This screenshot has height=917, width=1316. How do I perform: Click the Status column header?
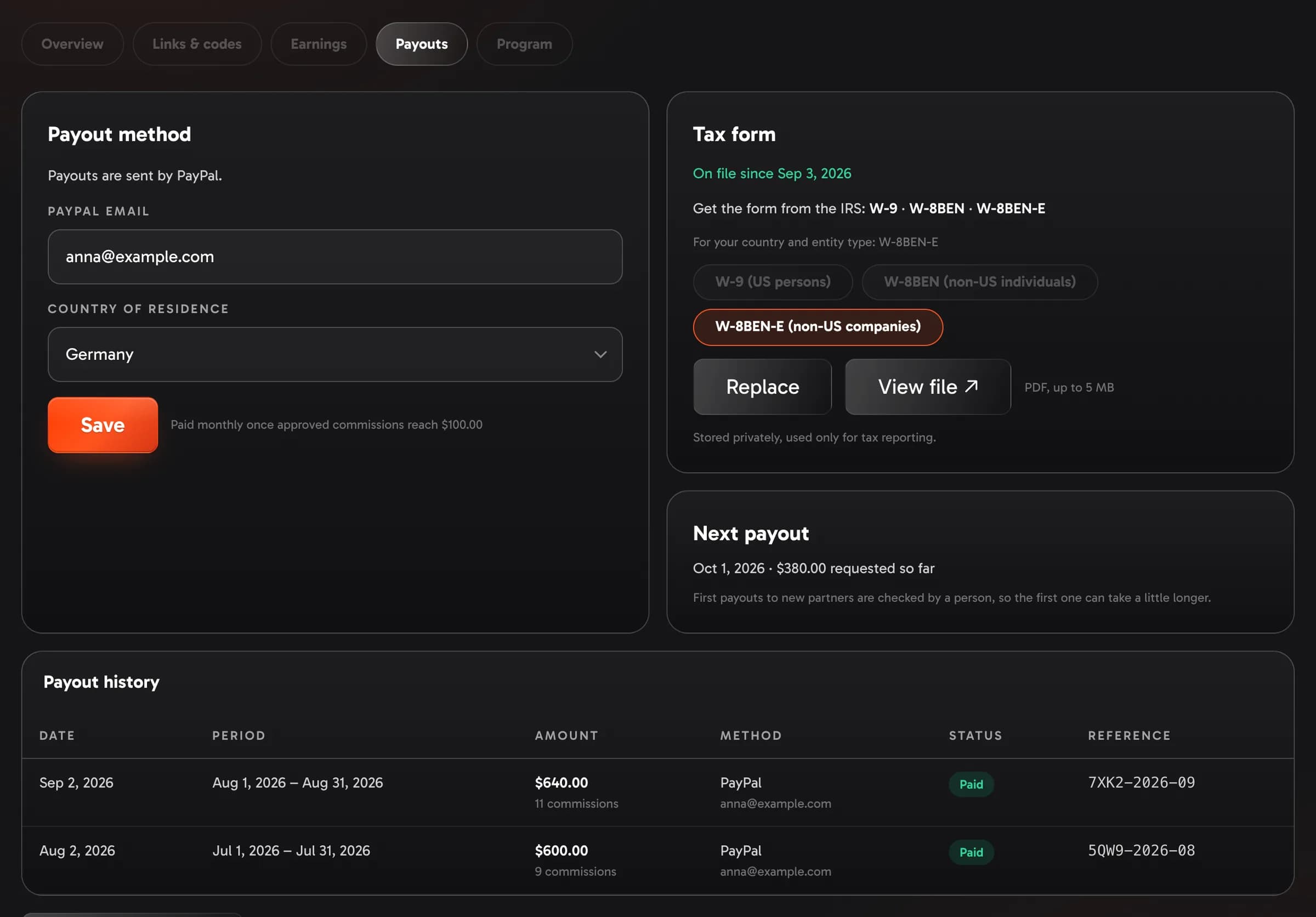pyautogui.click(x=975, y=735)
